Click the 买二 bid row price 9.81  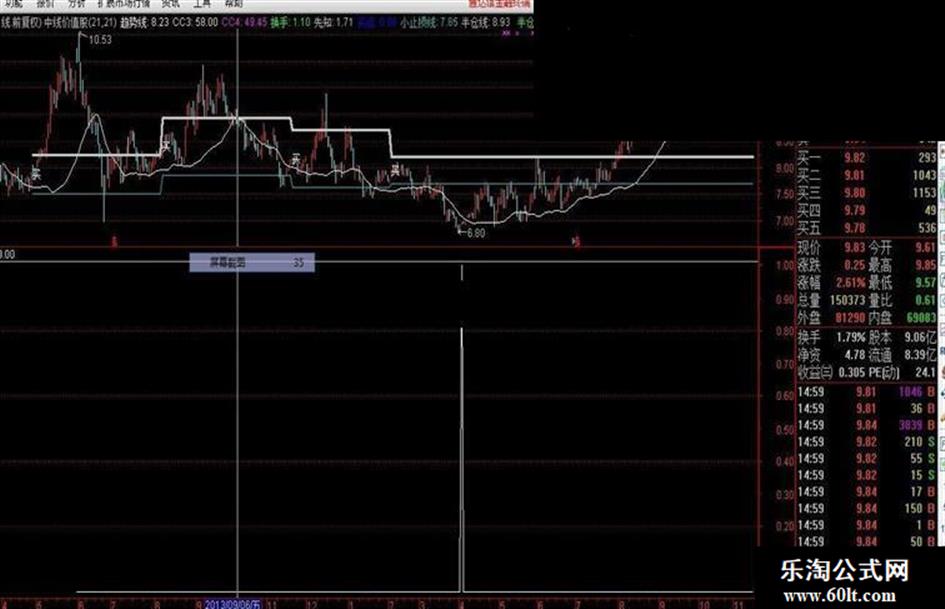[x=855, y=175]
